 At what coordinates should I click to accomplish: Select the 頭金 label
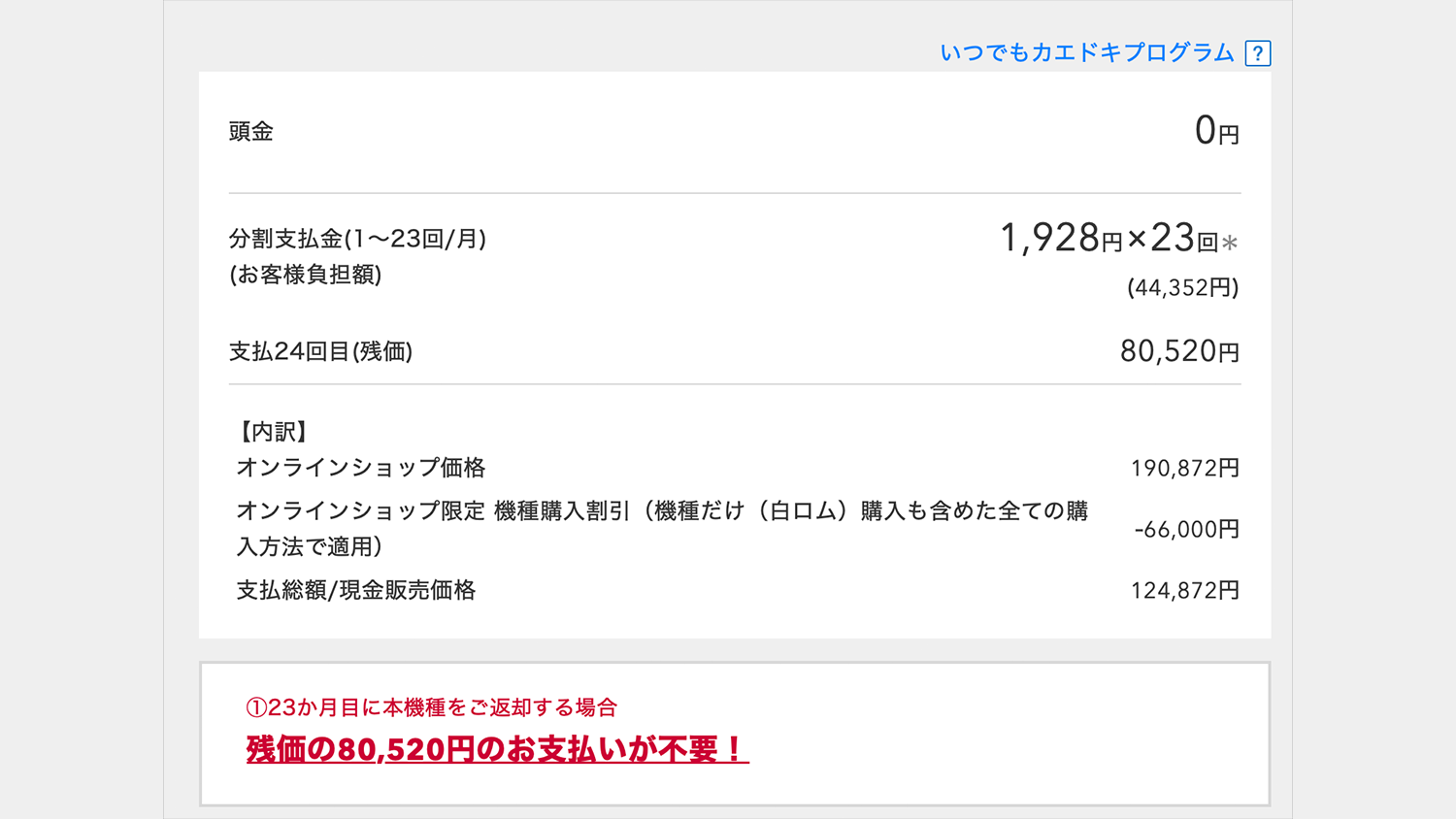250,132
